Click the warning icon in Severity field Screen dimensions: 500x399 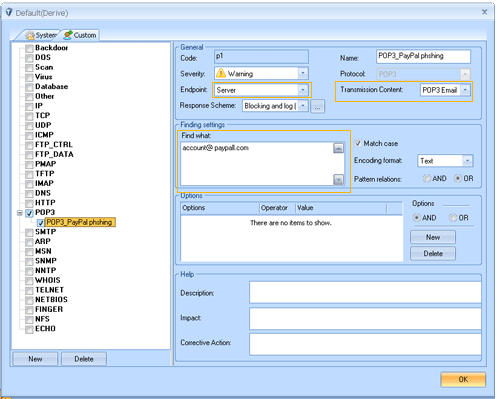pyautogui.click(x=221, y=73)
